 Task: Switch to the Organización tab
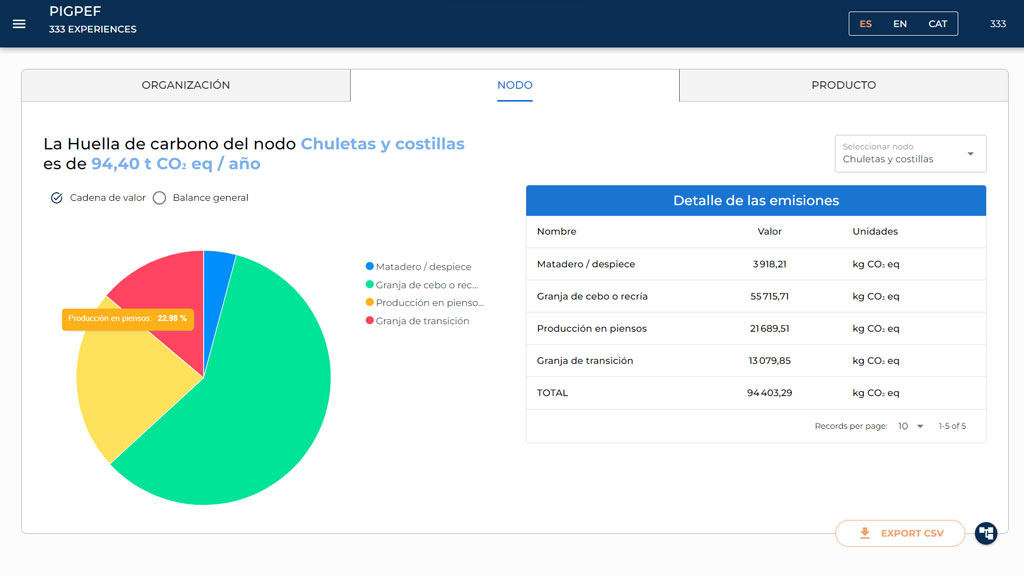coord(186,85)
